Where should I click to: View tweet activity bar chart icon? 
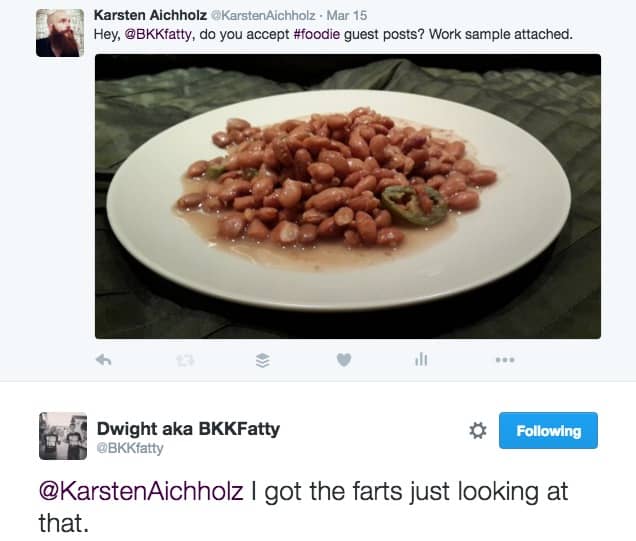[x=421, y=359]
